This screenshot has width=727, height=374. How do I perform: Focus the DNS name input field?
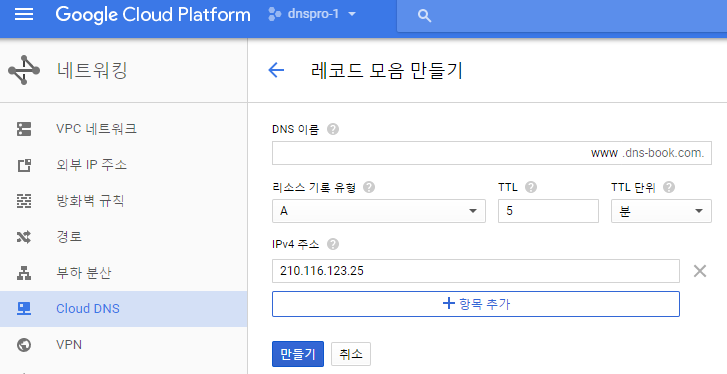pyautogui.click(x=492, y=153)
